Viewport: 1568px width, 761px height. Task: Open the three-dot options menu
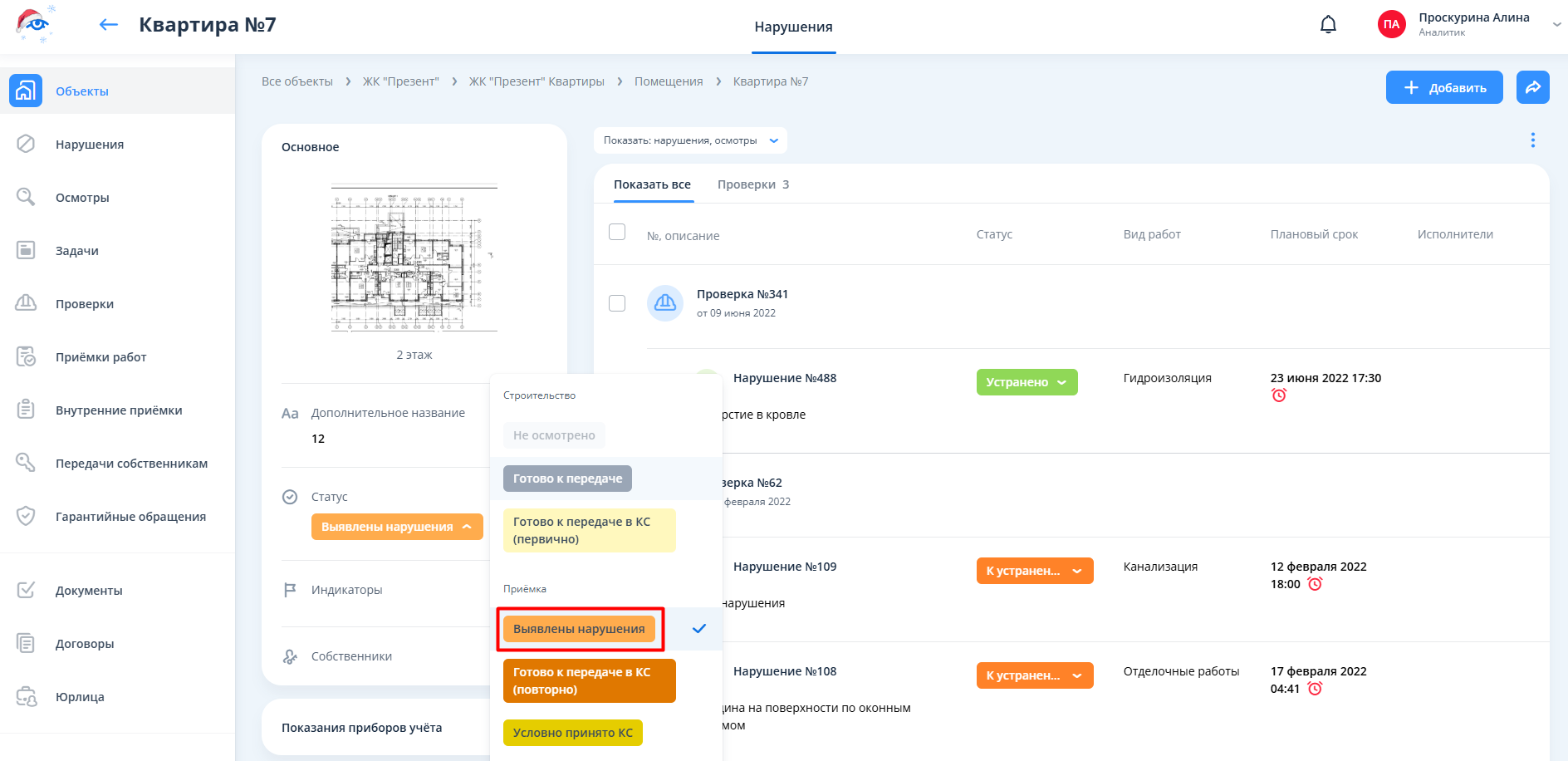(x=1532, y=140)
